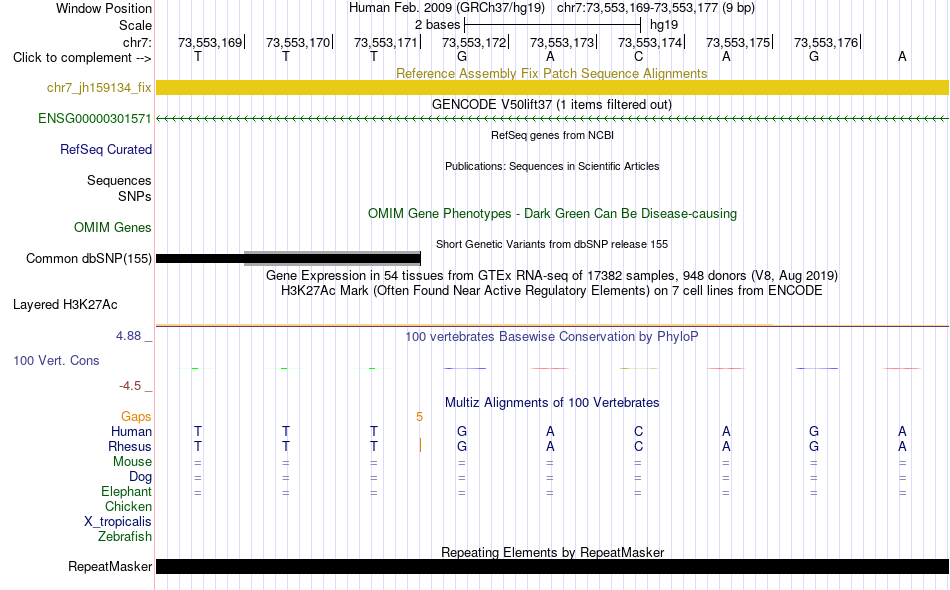Click the orange gap count '5'
Screen dimensions: 950x590
(419, 417)
